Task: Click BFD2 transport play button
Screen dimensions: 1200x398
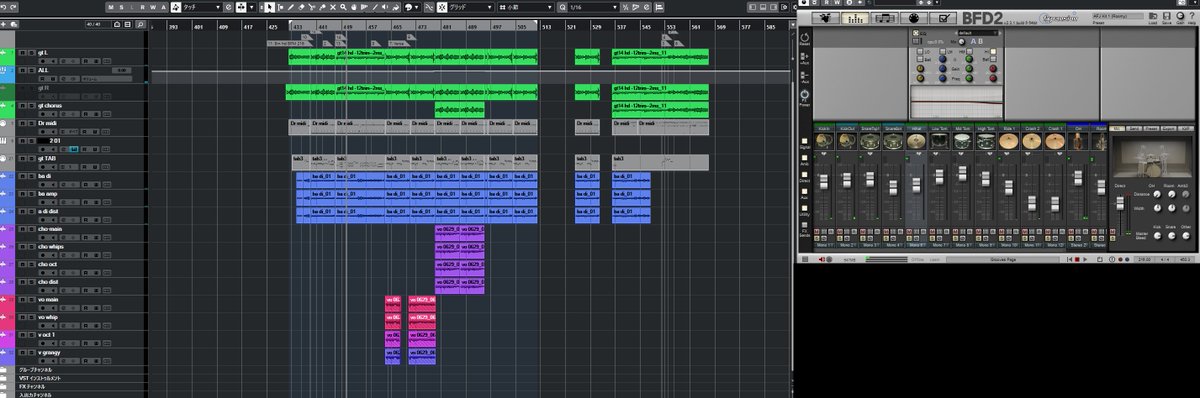Action: [1085, 259]
